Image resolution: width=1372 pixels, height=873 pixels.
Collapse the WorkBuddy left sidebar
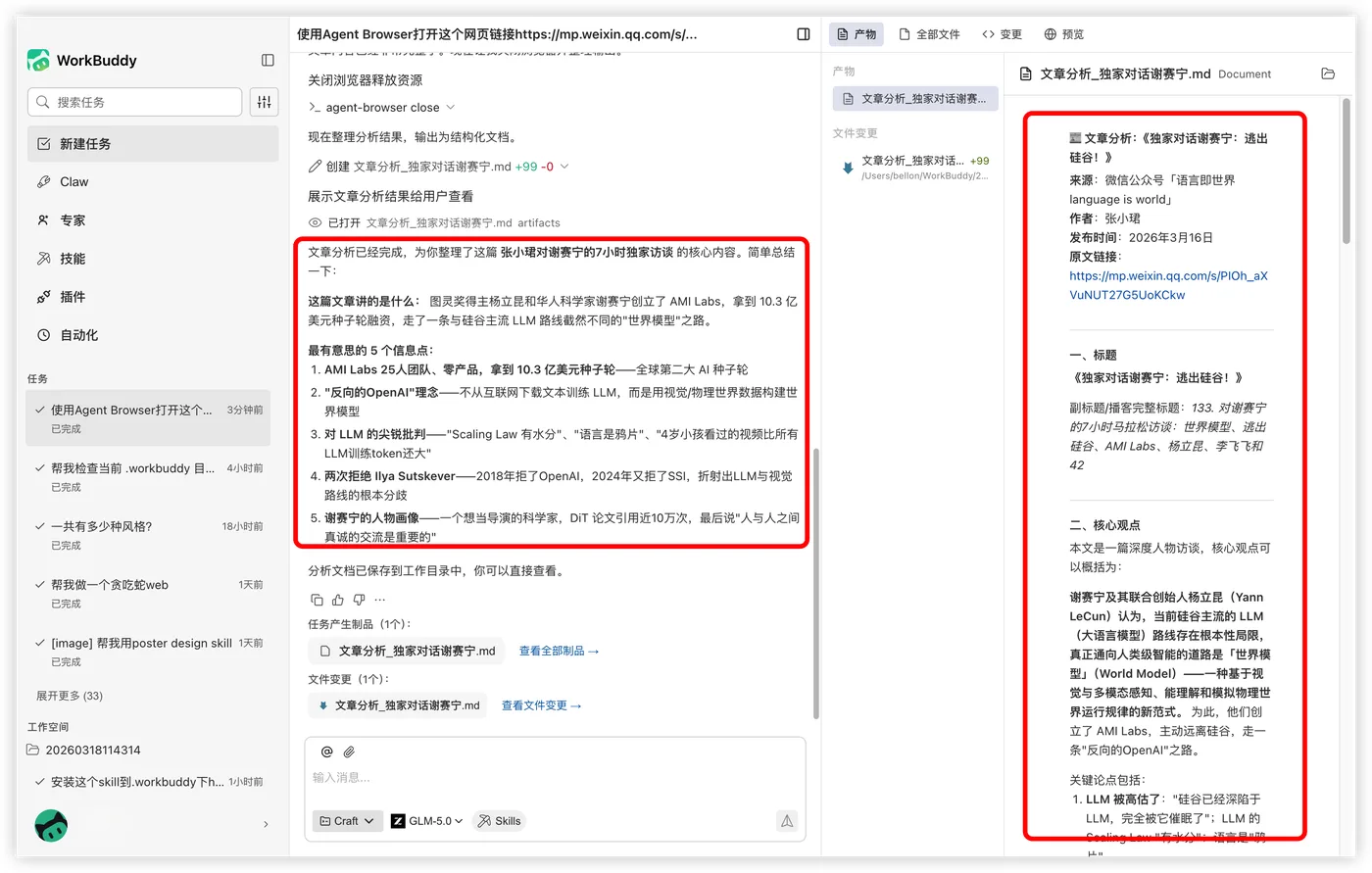click(x=268, y=60)
